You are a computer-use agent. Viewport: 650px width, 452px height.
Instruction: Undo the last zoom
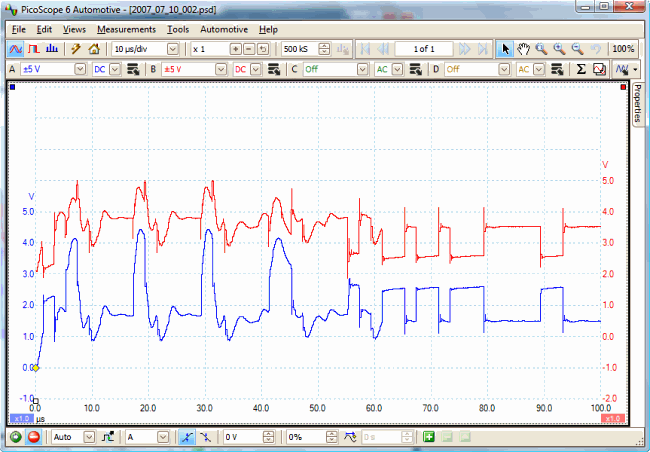(596, 49)
